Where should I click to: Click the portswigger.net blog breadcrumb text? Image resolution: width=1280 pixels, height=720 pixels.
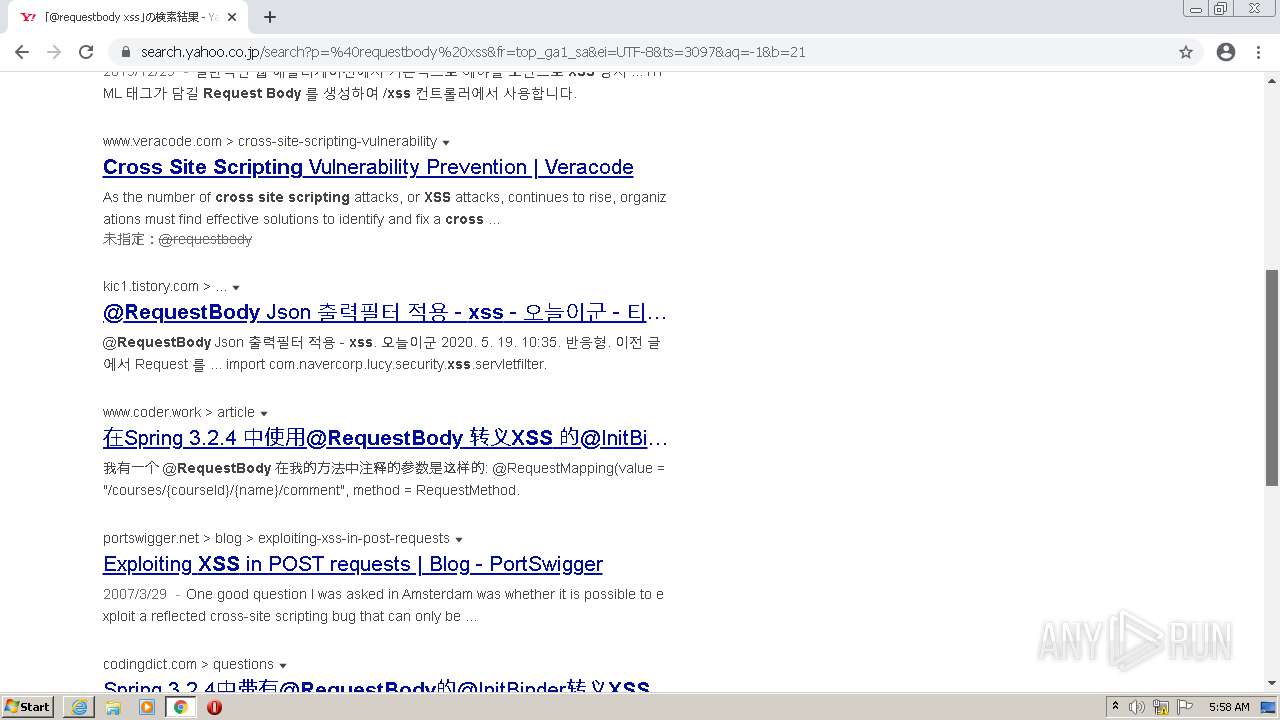coord(276,538)
